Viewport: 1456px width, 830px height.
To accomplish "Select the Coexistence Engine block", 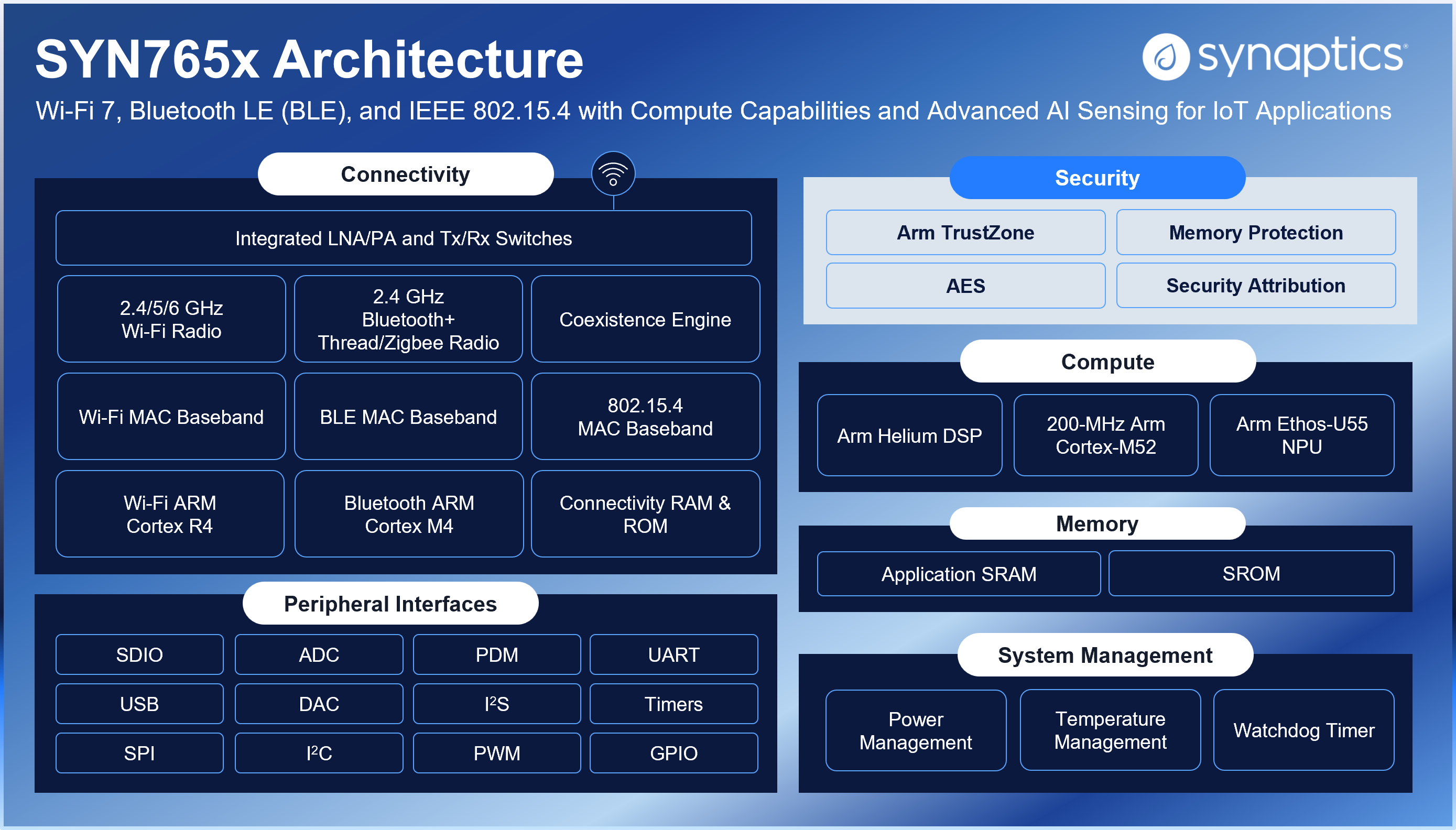I will (x=645, y=319).
